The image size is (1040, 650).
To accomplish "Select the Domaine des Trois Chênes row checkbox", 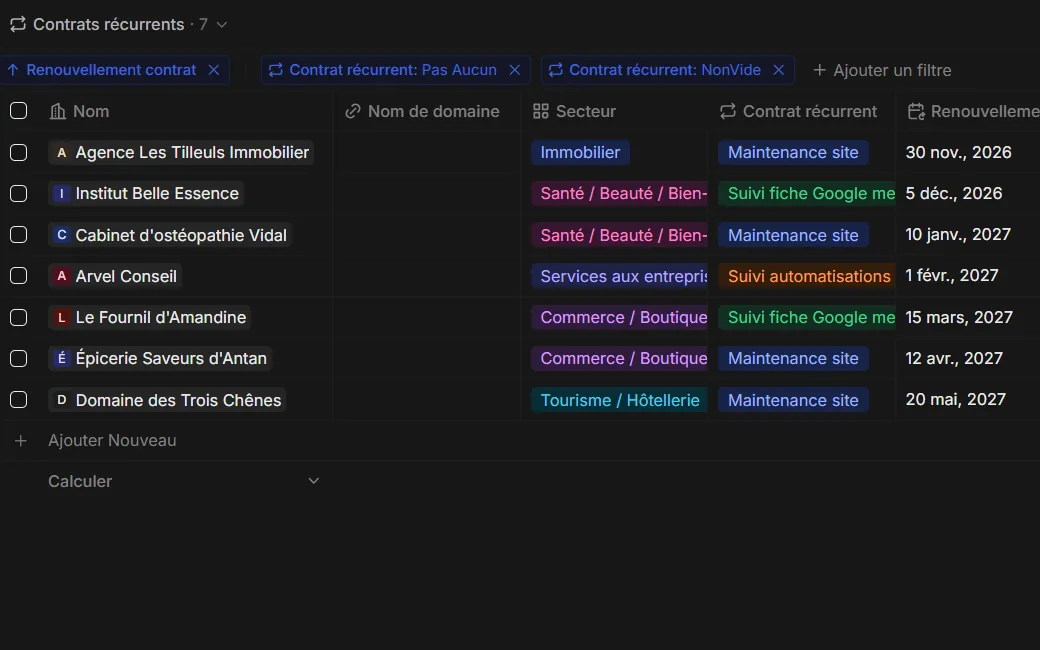I will 19,400.
